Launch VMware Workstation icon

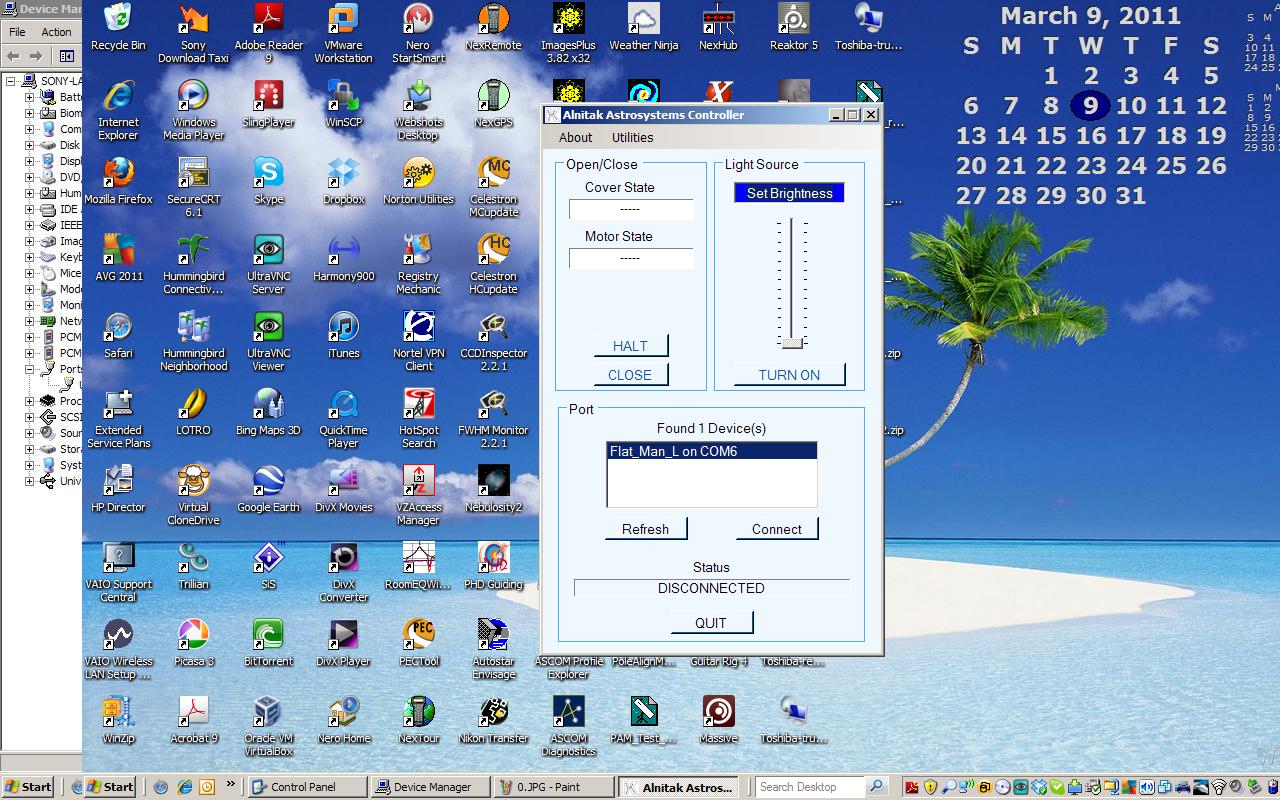click(x=343, y=33)
